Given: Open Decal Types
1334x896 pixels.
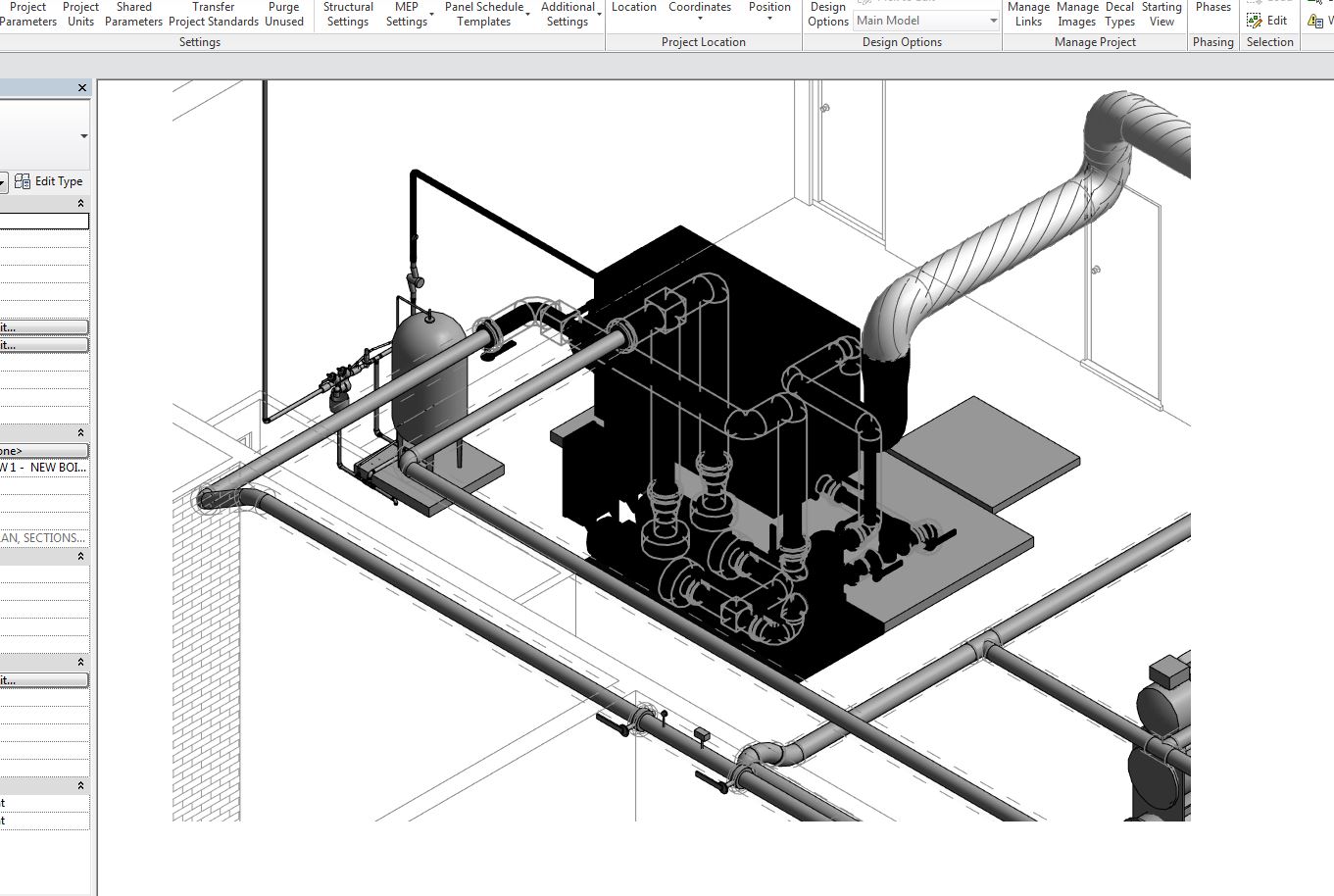Looking at the screenshot, I should [x=1119, y=14].
